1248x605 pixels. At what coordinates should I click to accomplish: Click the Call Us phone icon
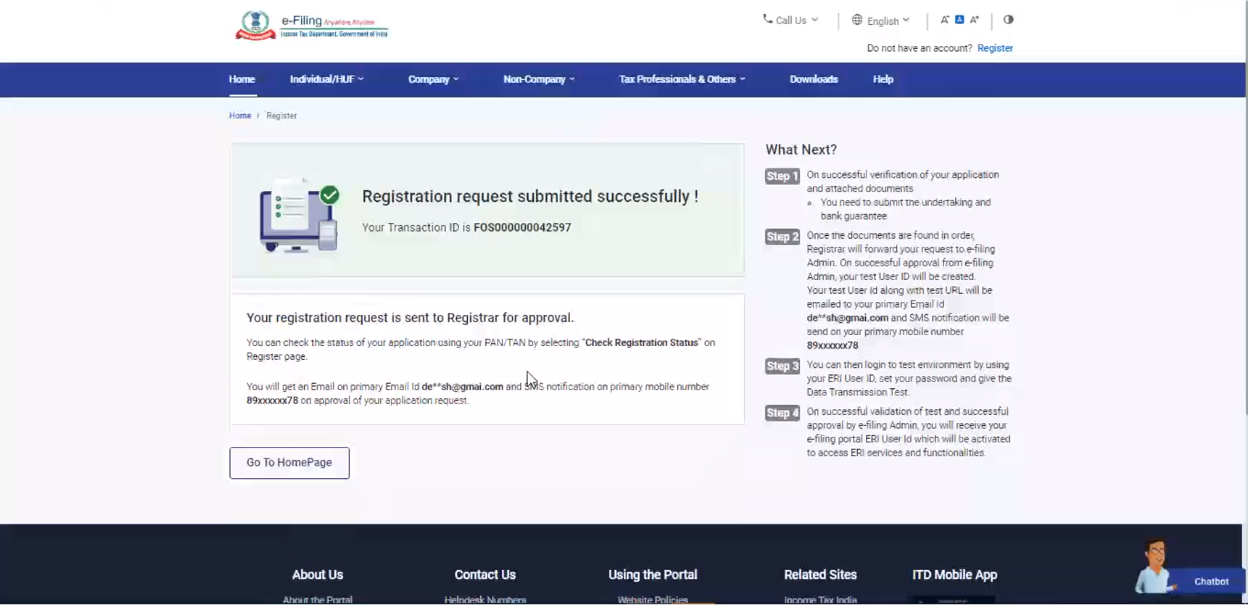click(x=767, y=19)
